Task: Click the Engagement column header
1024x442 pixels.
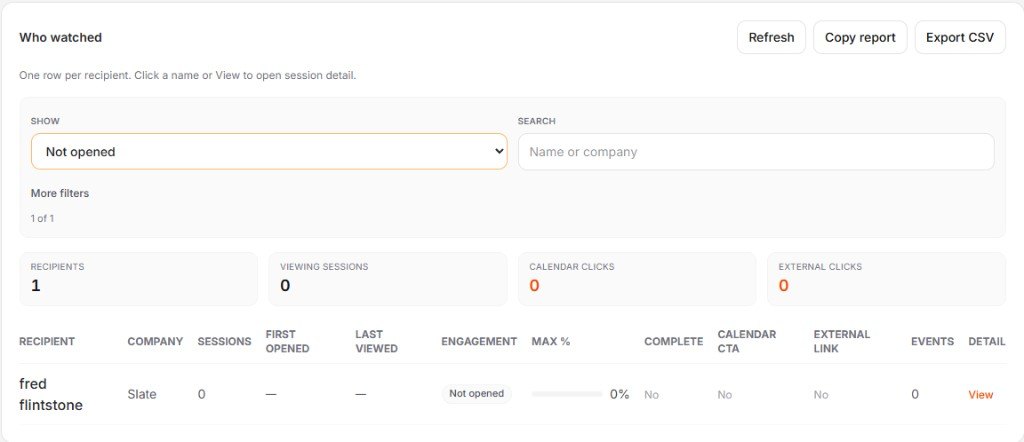Action: [479, 341]
